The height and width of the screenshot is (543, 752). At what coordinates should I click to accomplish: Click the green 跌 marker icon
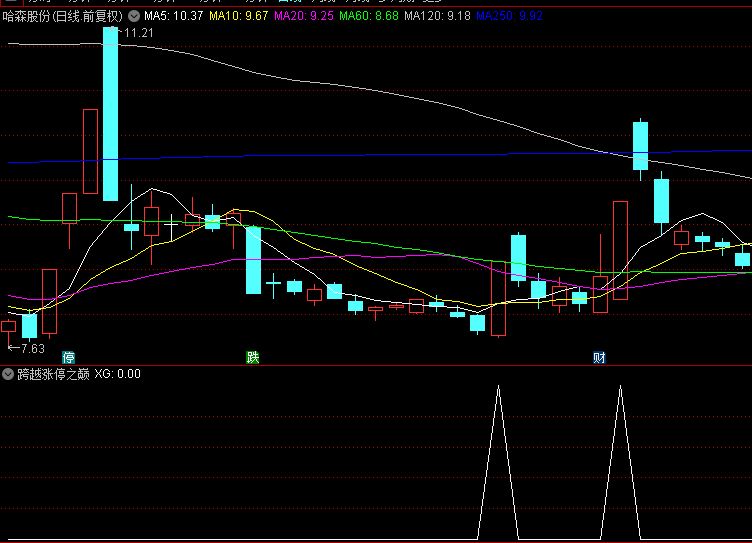(x=253, y=357)
